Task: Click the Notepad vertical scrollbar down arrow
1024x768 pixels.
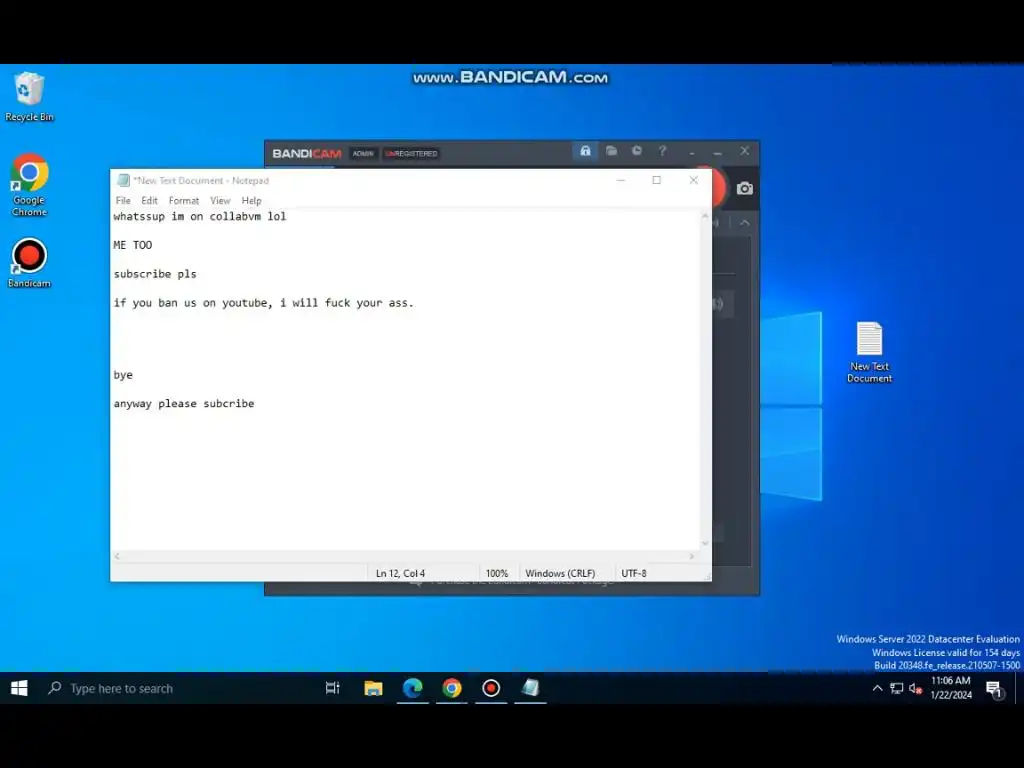Action: tap(705, 543)
